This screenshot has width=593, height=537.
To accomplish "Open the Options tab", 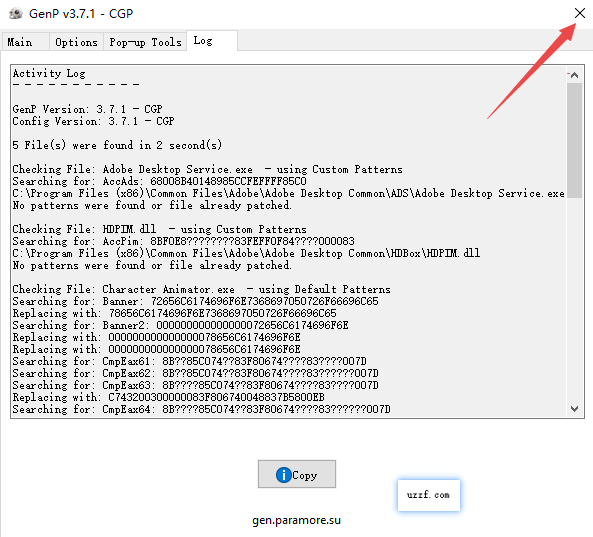I will [x=76, y=42].
